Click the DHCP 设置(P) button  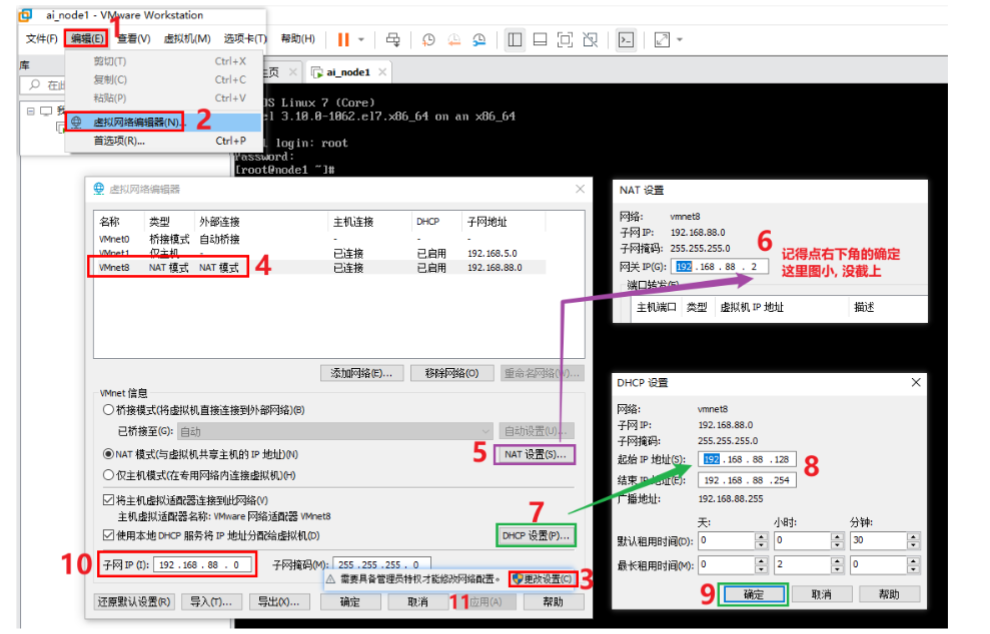(x=536, y=535)
